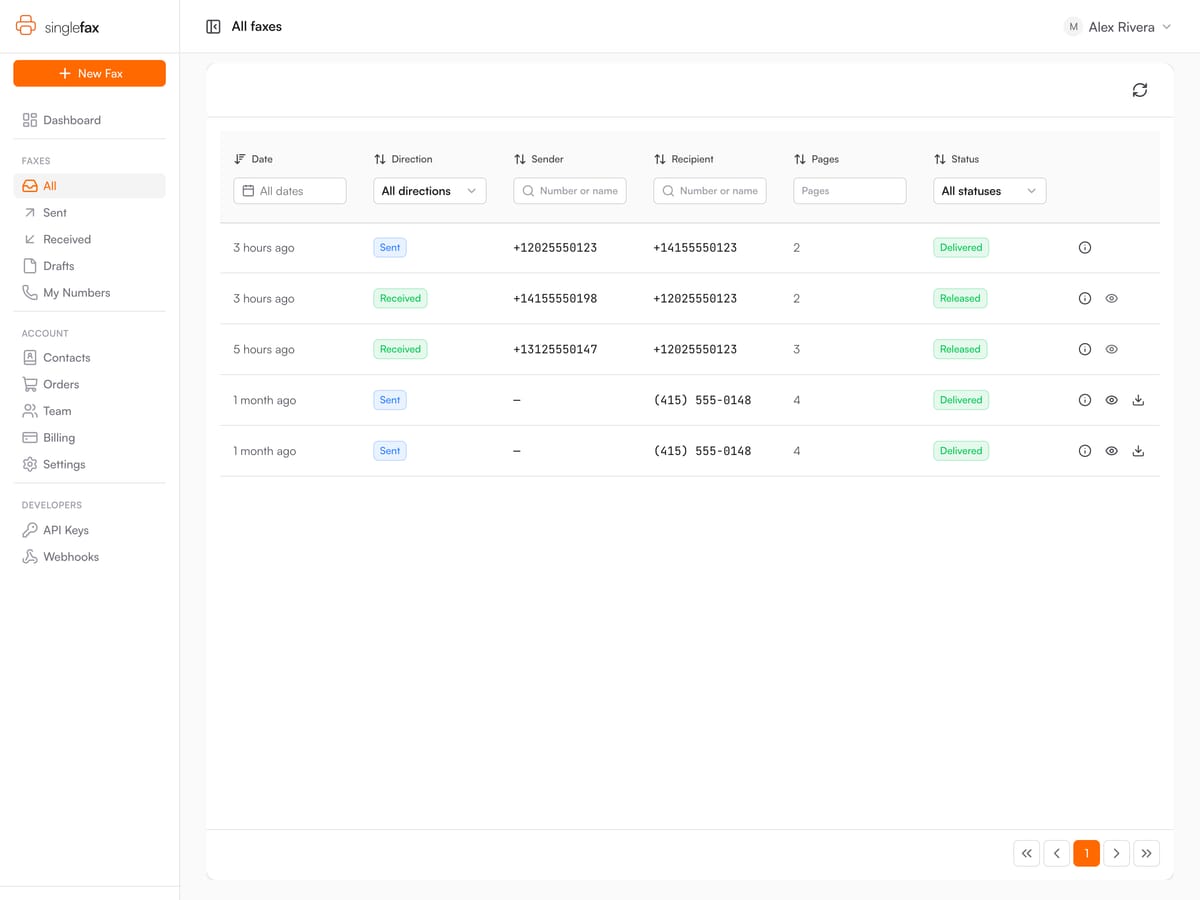Open the All directions dropdown

point(430,191)
